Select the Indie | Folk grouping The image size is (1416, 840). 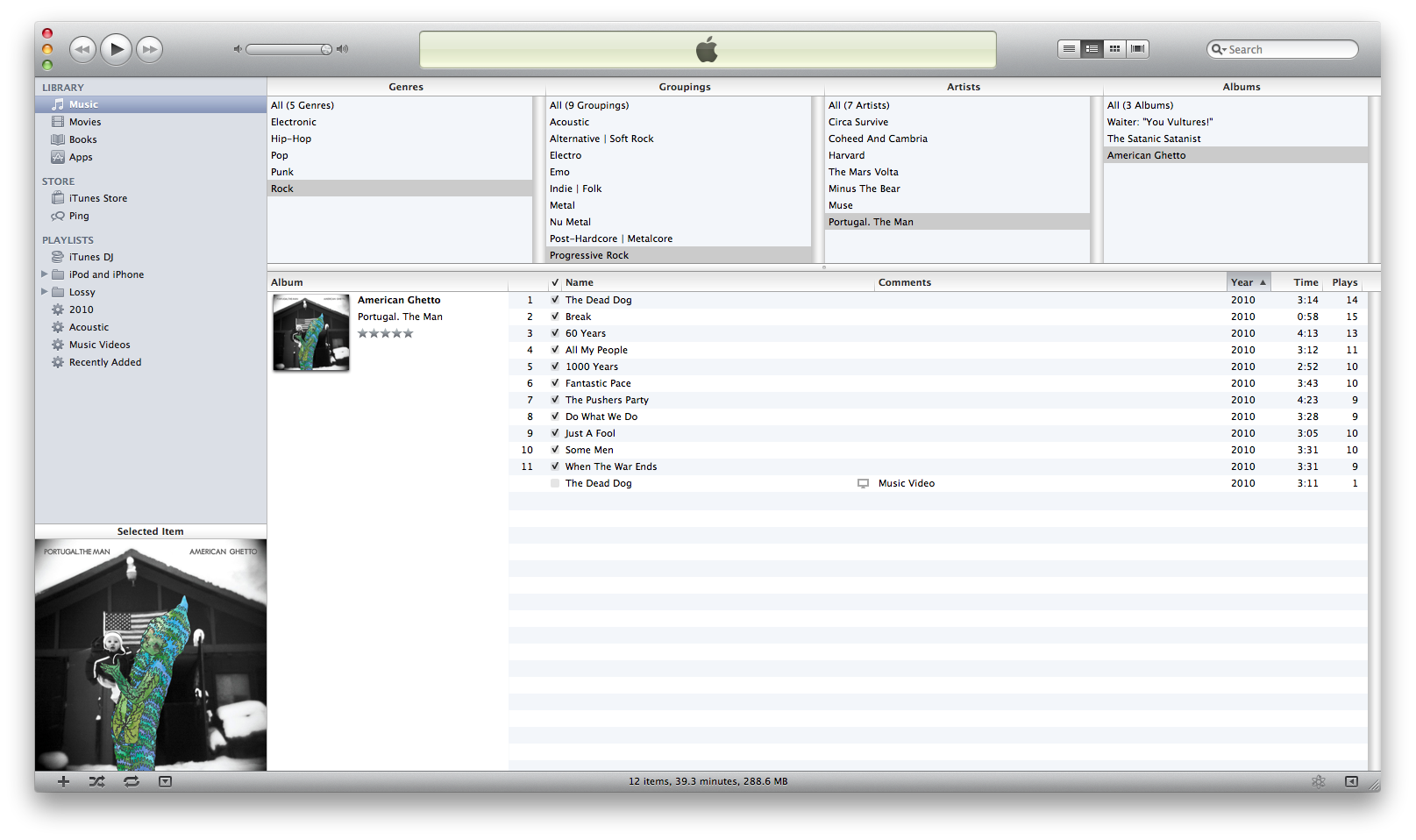[x=679, y=189]
